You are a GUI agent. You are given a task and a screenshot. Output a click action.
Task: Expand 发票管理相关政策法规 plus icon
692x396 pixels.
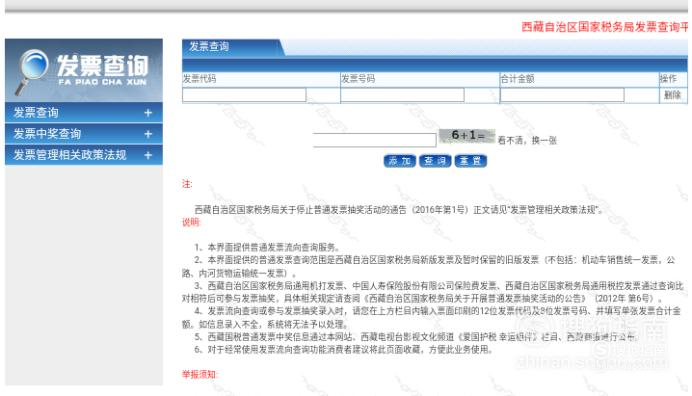coord(148,155)
